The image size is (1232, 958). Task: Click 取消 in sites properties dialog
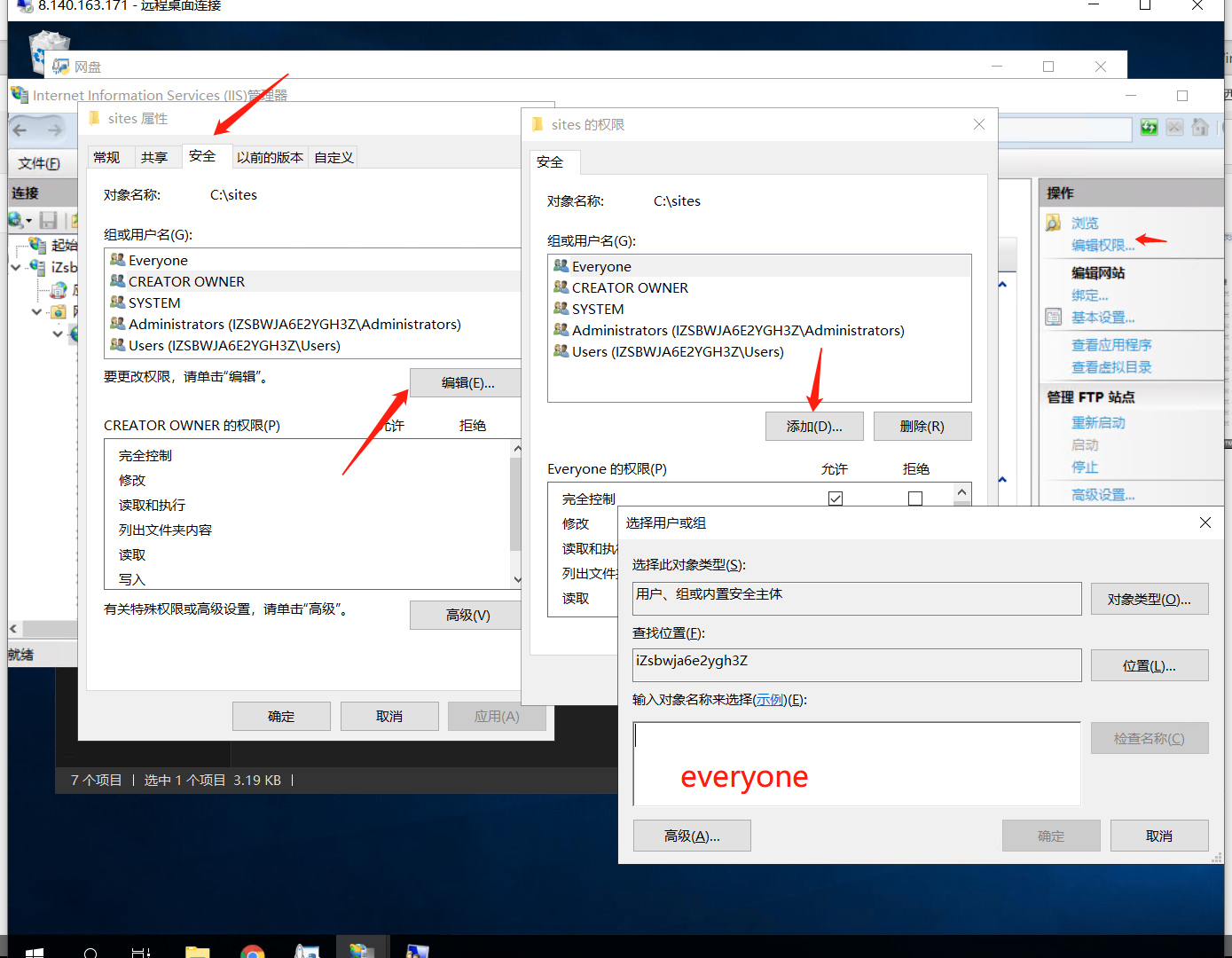pyautogui.click(x=389, y=716)
